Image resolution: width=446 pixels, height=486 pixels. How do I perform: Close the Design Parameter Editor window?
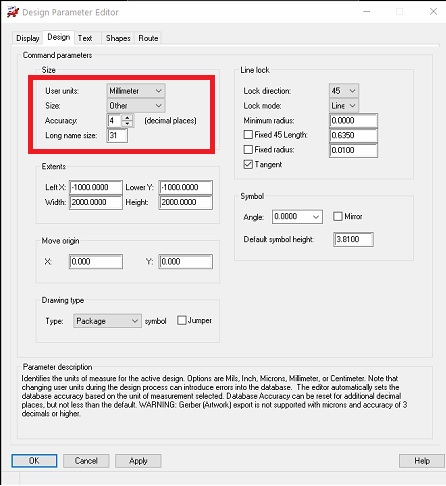coord(433,12)
